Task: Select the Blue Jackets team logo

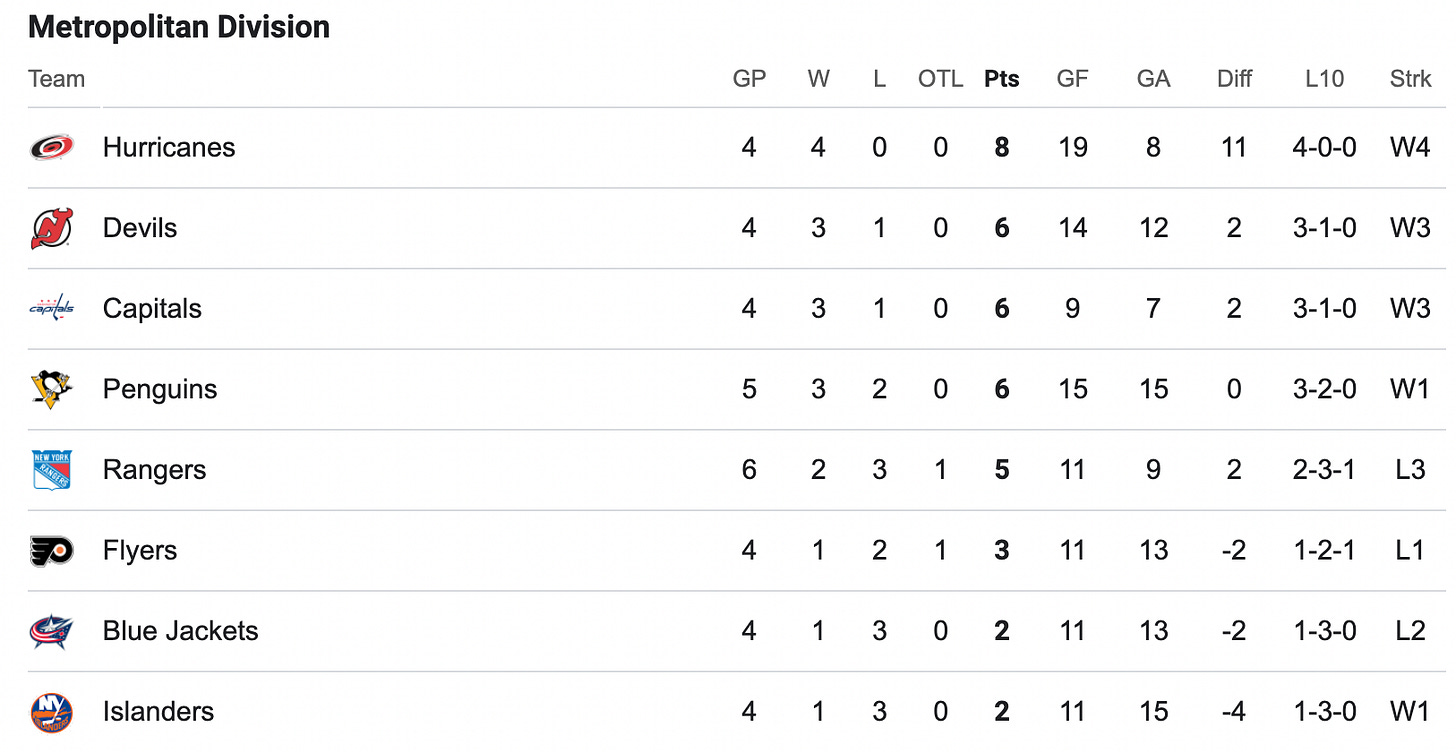Action: click(x=51, y=631)
